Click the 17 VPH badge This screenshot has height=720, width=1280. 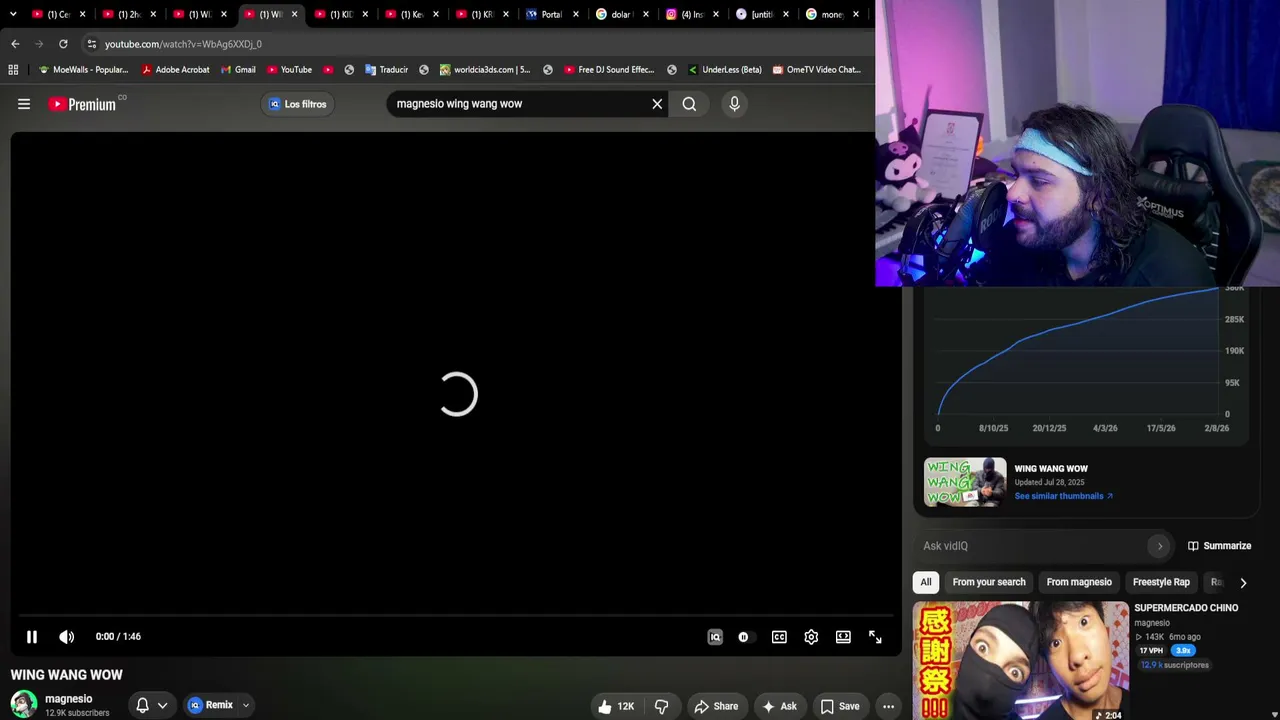1151,651
